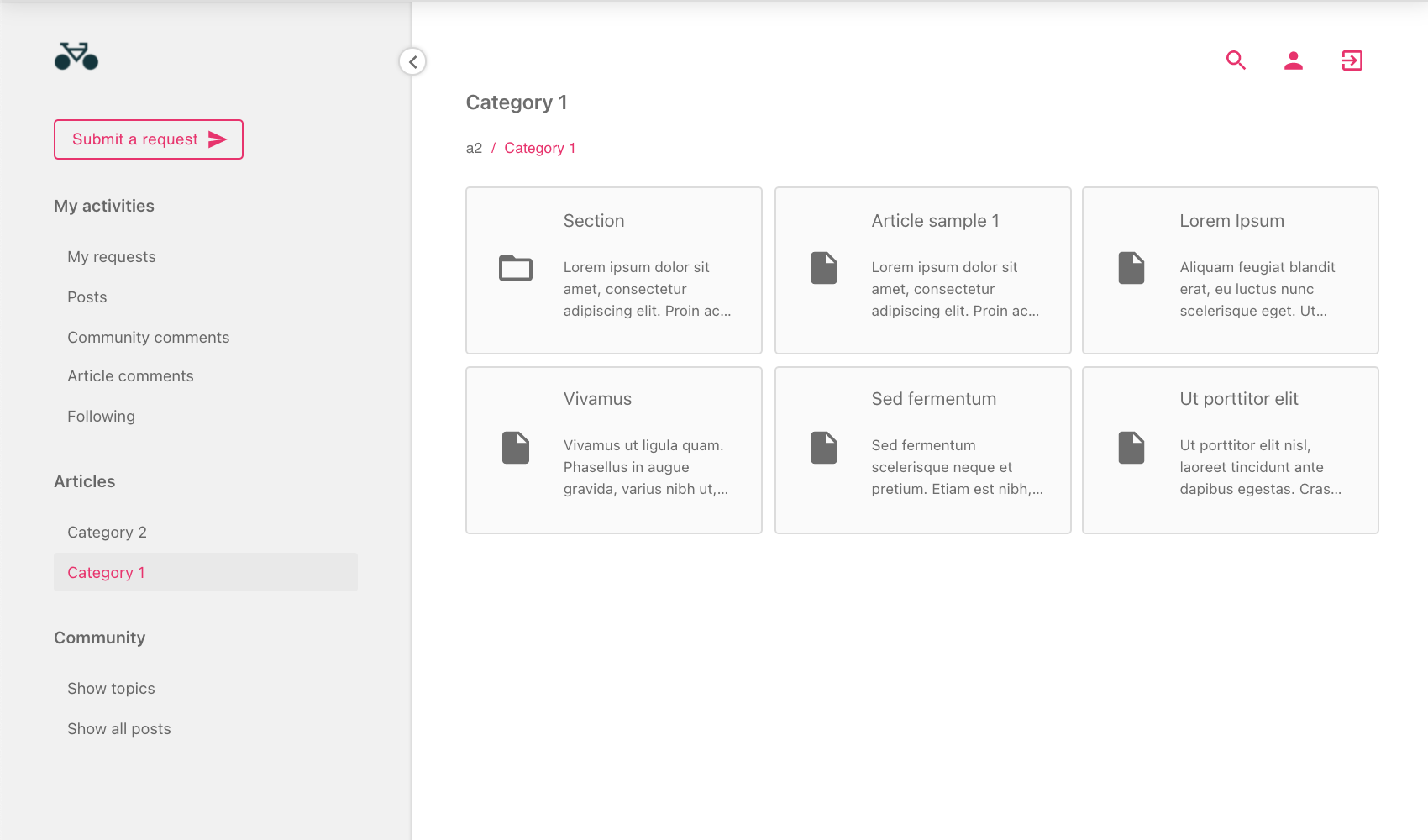This screenshot has width=1428, height=840.
Task: Click the document icon in Vivamus card
Action: click(516, 448)
